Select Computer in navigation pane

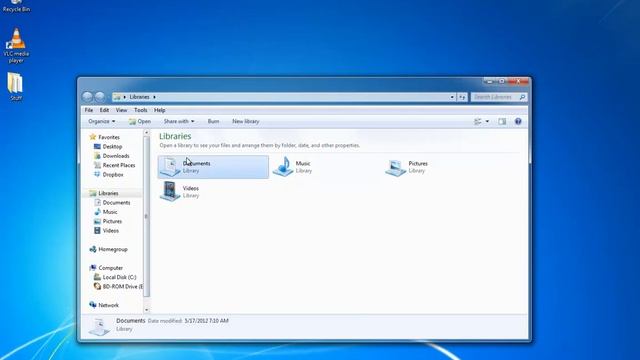point(106,268)
